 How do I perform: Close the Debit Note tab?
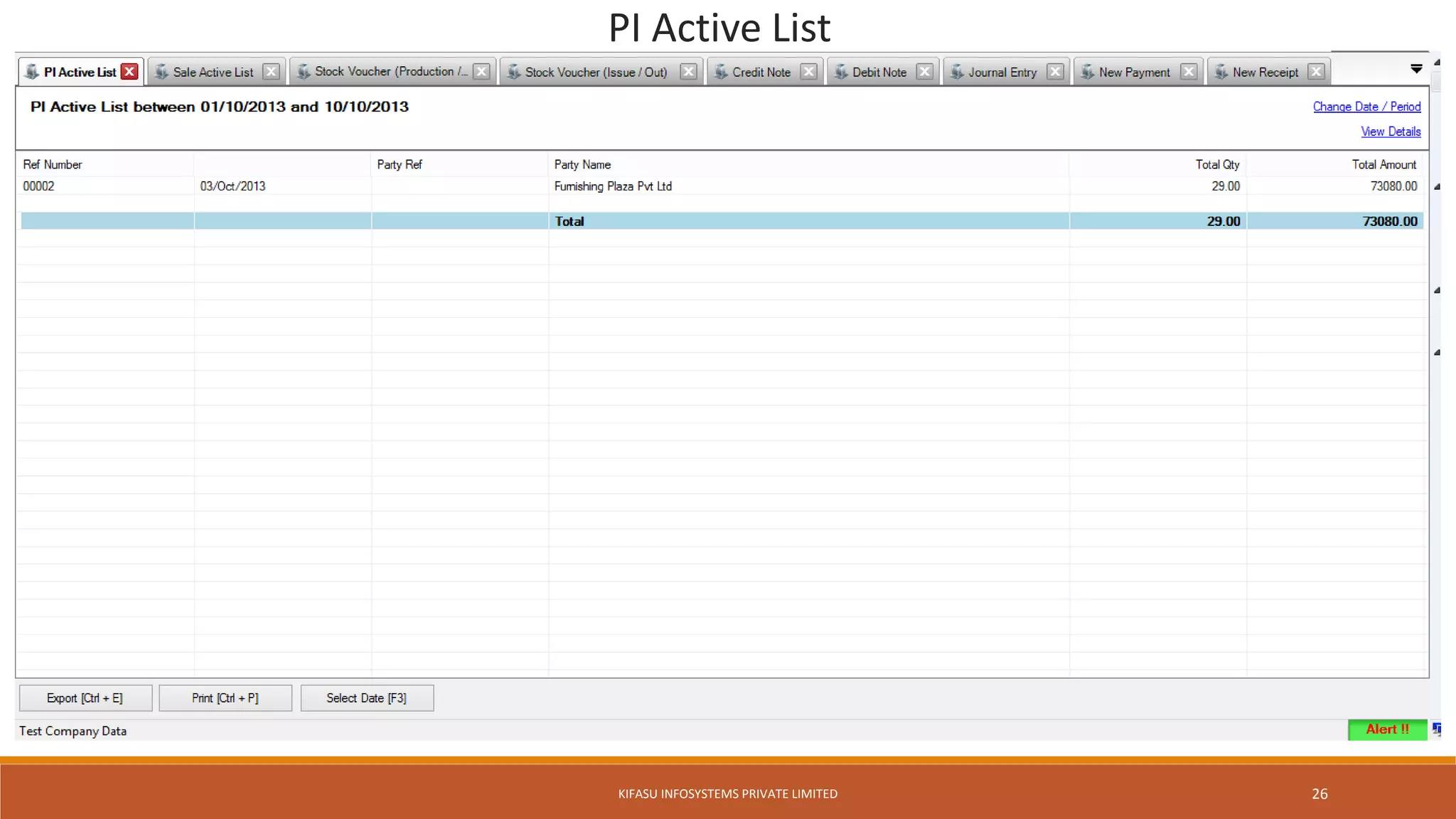point(924,72)
